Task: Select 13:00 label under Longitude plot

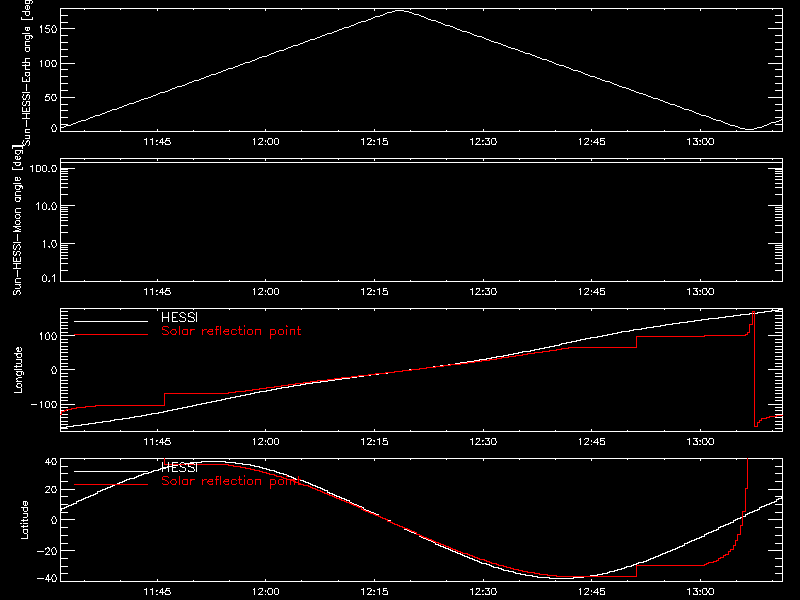Action: click(701, 442)
